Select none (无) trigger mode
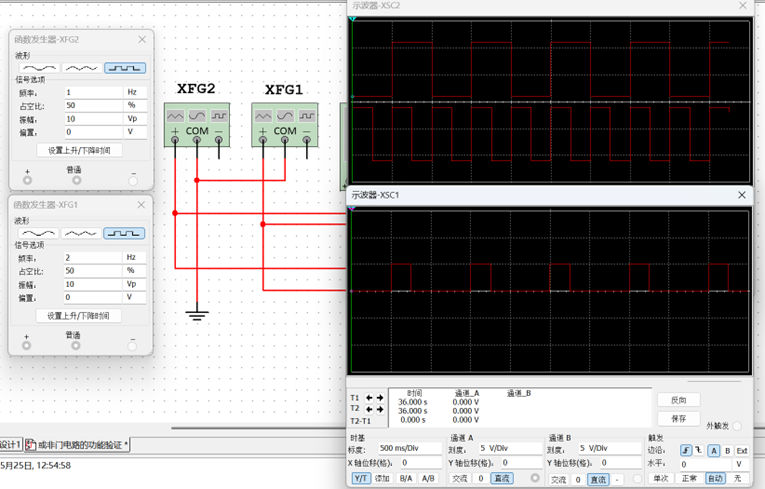The height and width of the screenshot is (489, 765). [738, 478]
